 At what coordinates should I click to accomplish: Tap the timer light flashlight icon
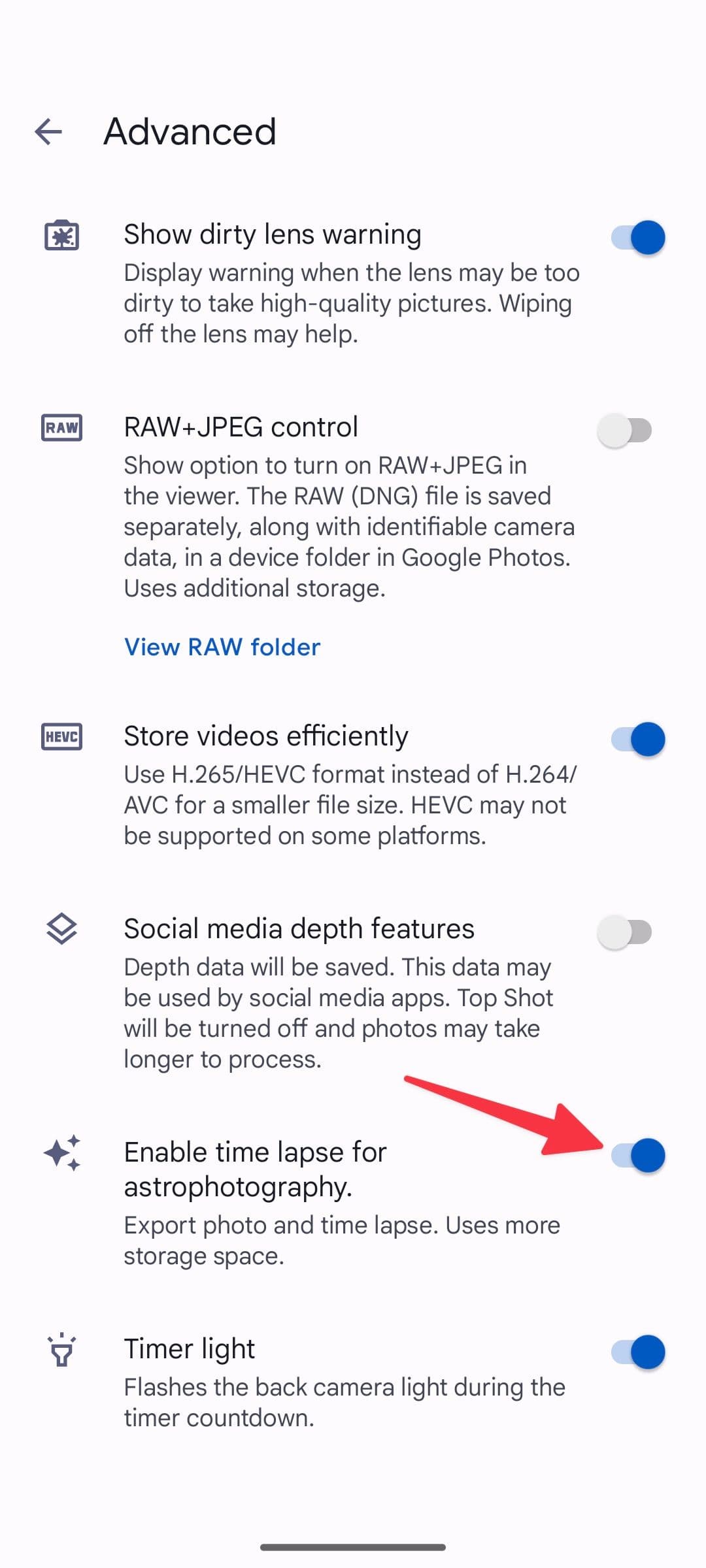tap(61, 1350)
